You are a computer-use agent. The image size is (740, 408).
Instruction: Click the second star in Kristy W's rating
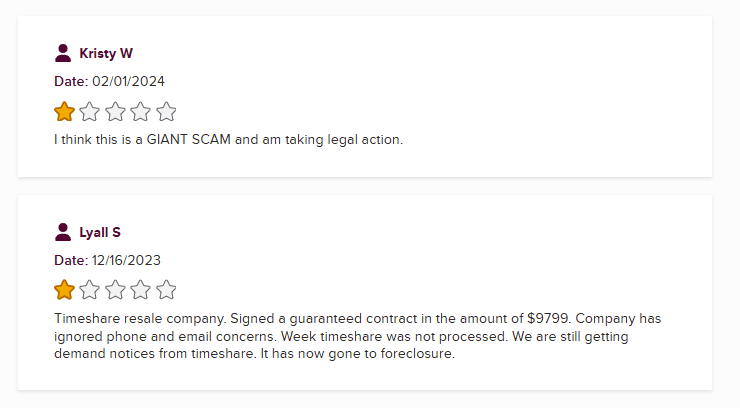coord(90,112)
